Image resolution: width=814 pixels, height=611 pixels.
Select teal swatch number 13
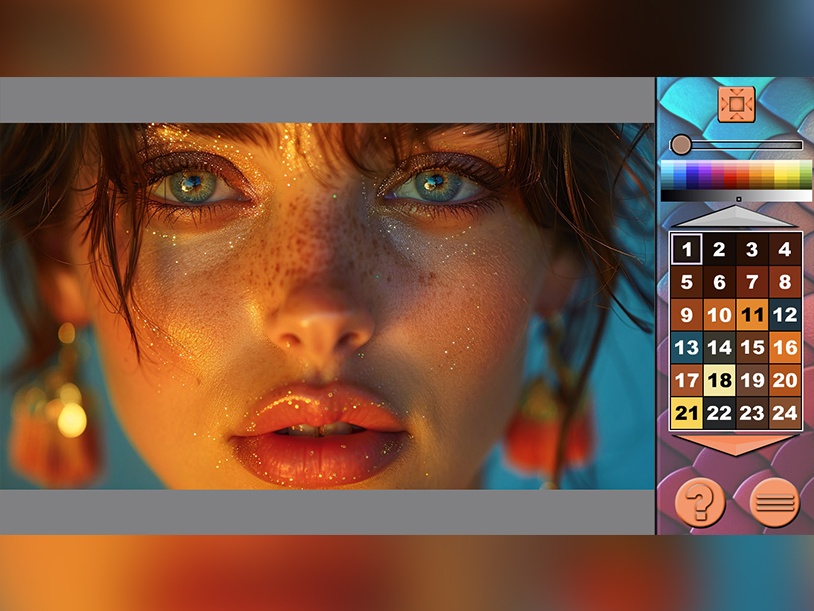(x=686, y=347)
